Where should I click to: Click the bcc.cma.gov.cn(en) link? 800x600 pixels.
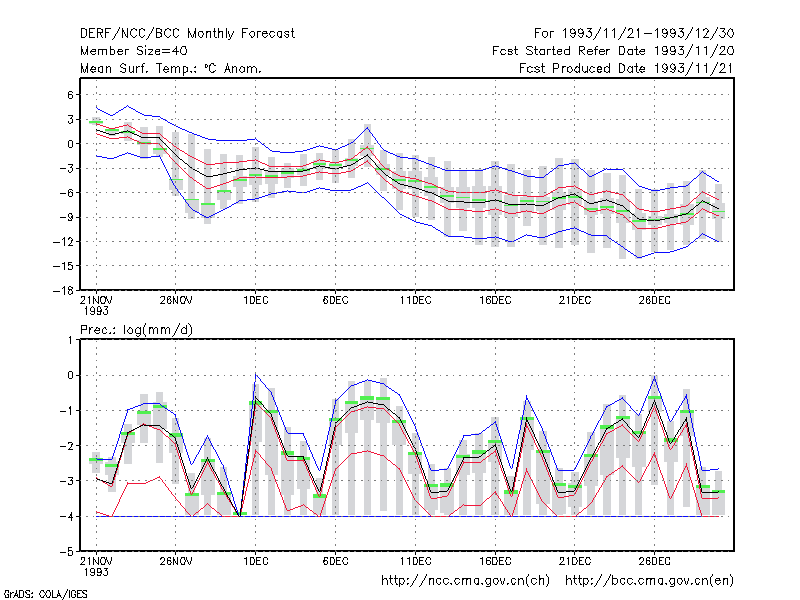pyautogui.click(x=649, y=581)
